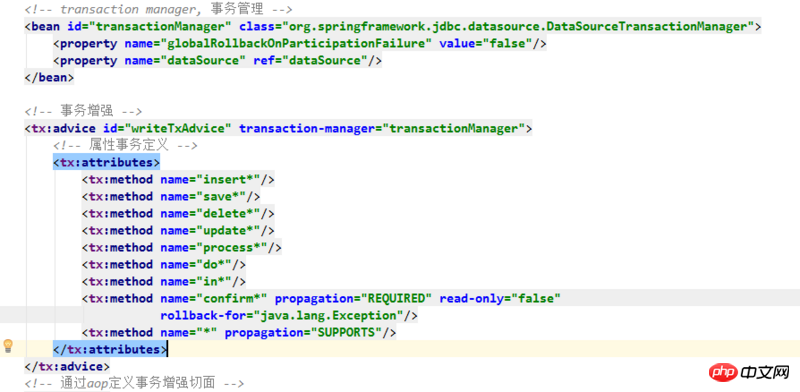Click the do* tx:method line
The width and height of the screenshot is (800, 392).
pyautogui.click(x=164, y=264)
